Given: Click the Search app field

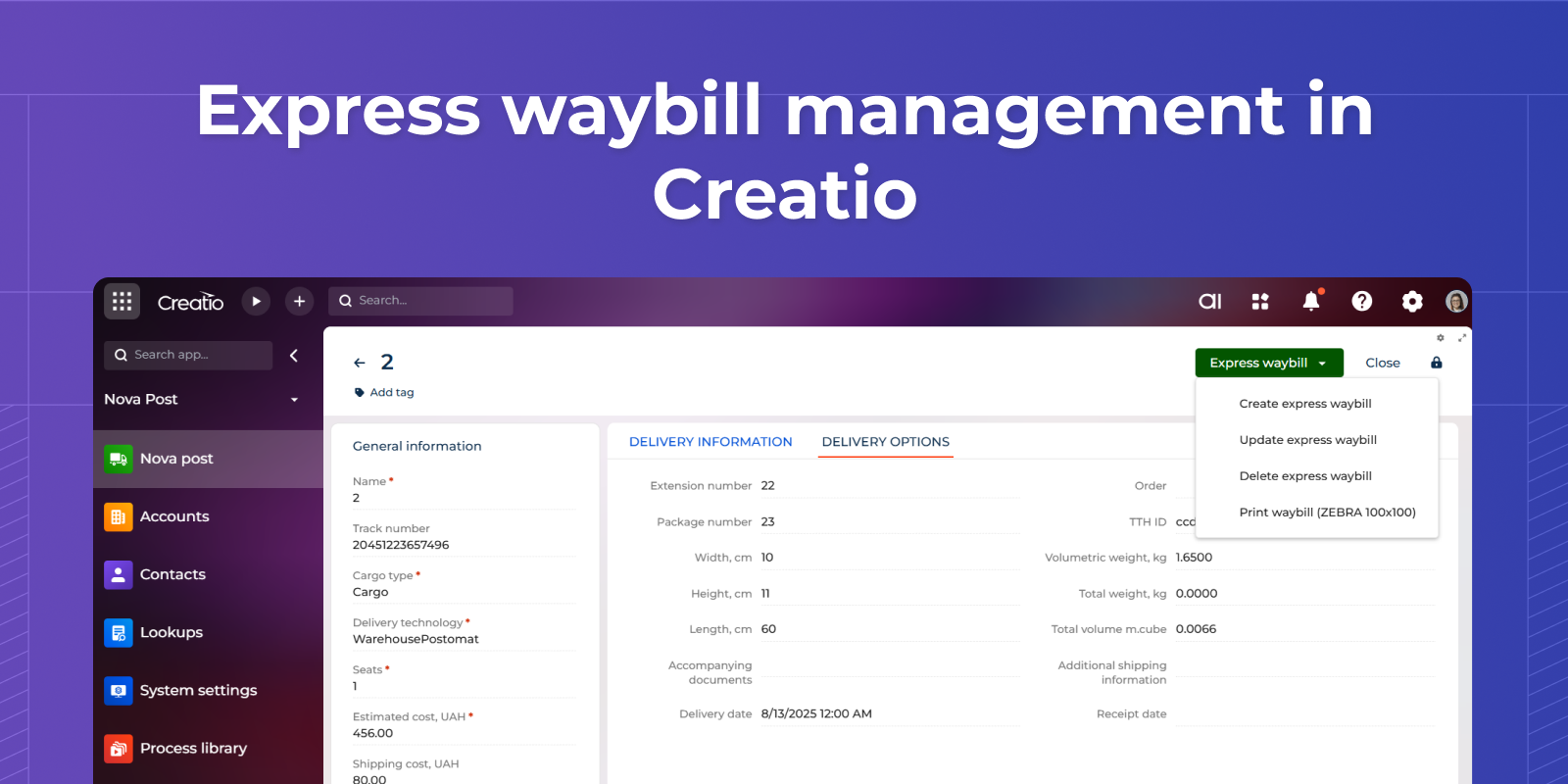Looking at the screenshot, I should 188,355.
